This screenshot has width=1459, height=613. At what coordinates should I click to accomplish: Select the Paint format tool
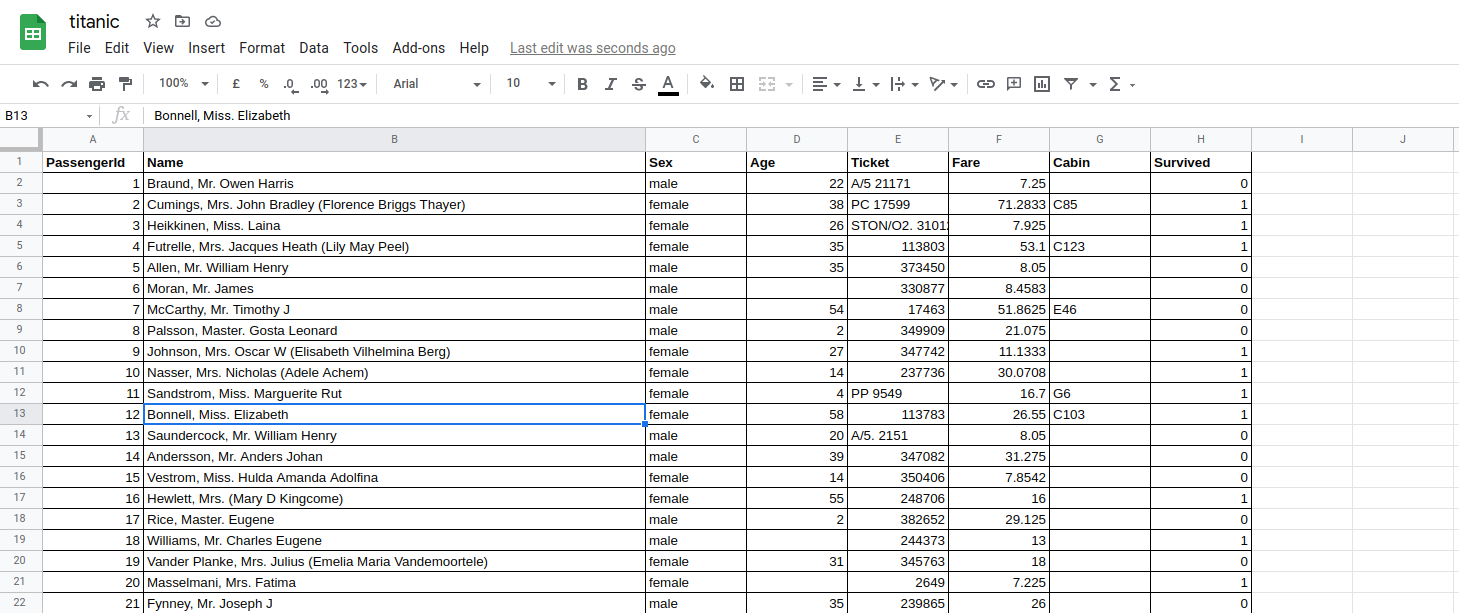(x=125, y=84)
